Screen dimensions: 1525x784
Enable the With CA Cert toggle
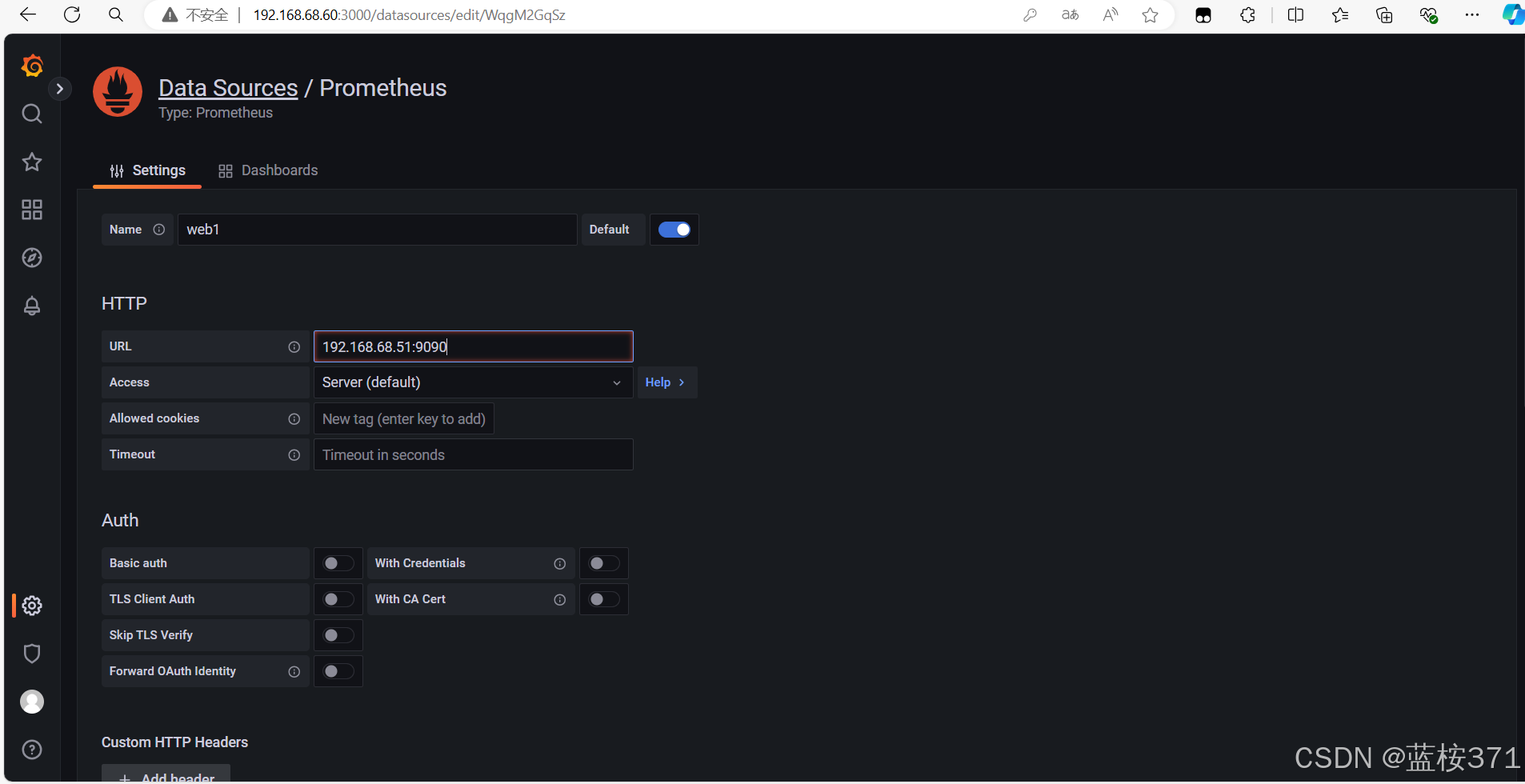[x=604, y=599]
